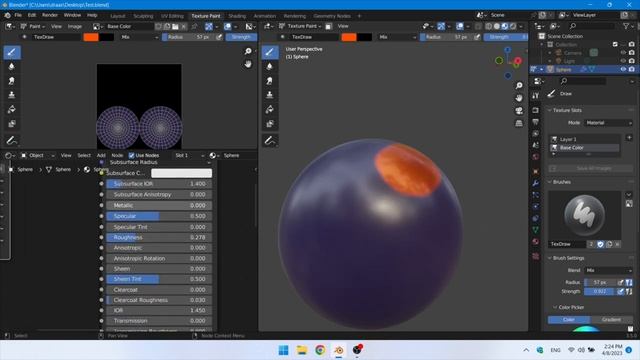Switch perspective/orthographic with the grid icon
Viewport: 640px width, 360px height.
coord(519,123)
